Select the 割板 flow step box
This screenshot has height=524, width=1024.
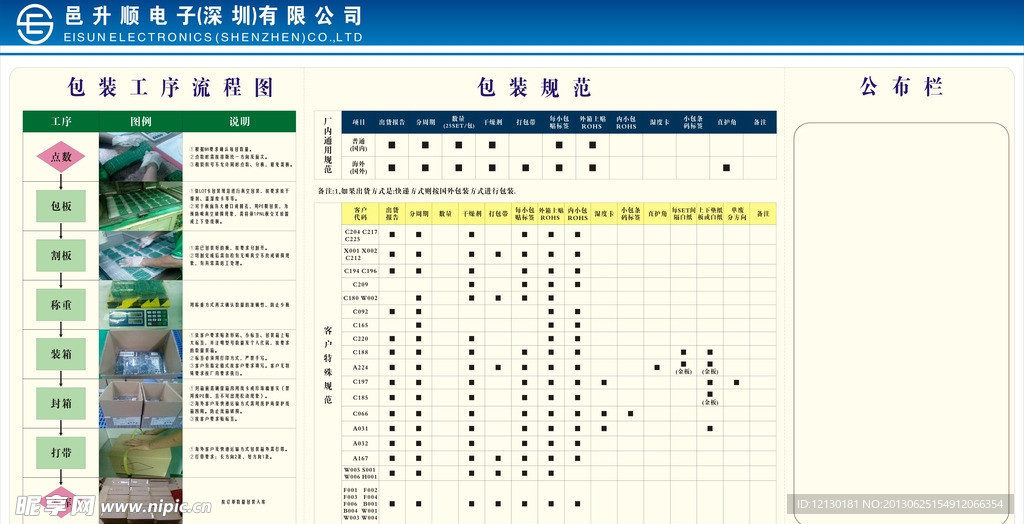coord(61,255)
